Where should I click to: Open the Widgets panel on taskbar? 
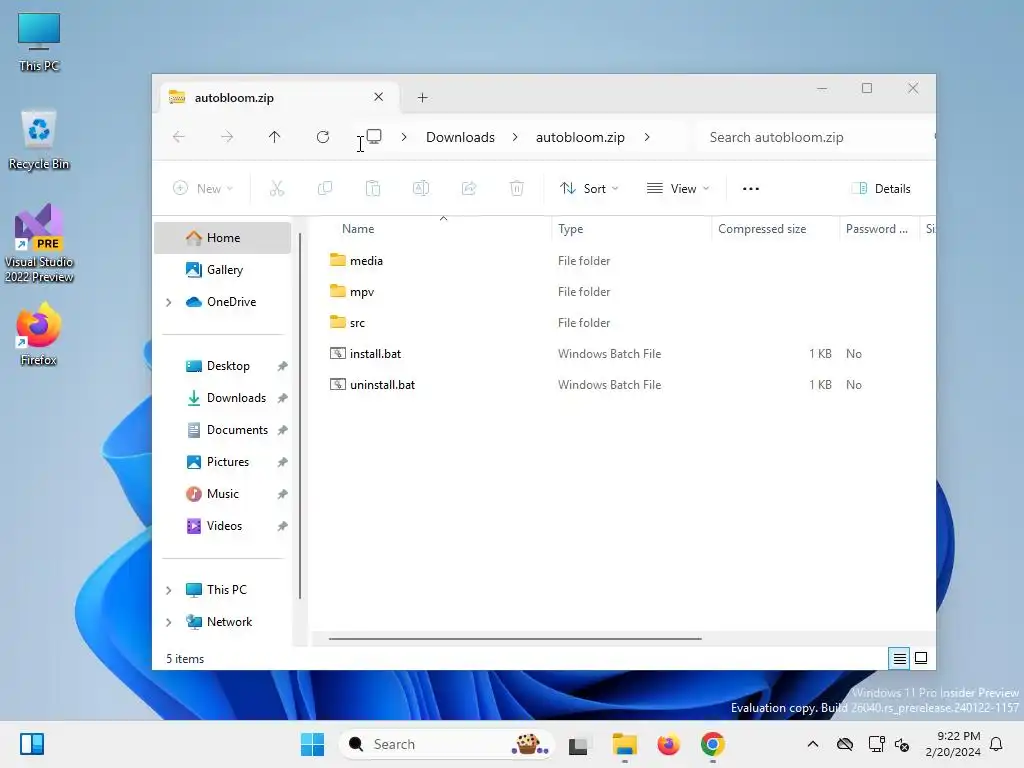pos(31,744)
